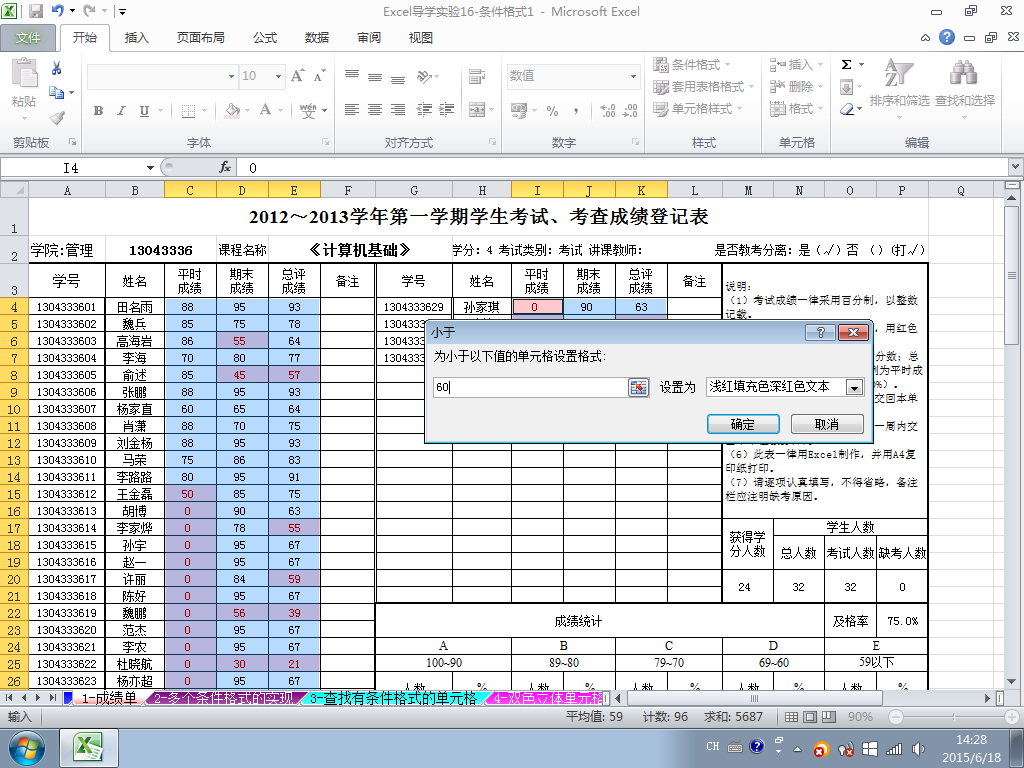Toggle Center alignment
The image size is (1024, 768).
(x=375, y=110)
